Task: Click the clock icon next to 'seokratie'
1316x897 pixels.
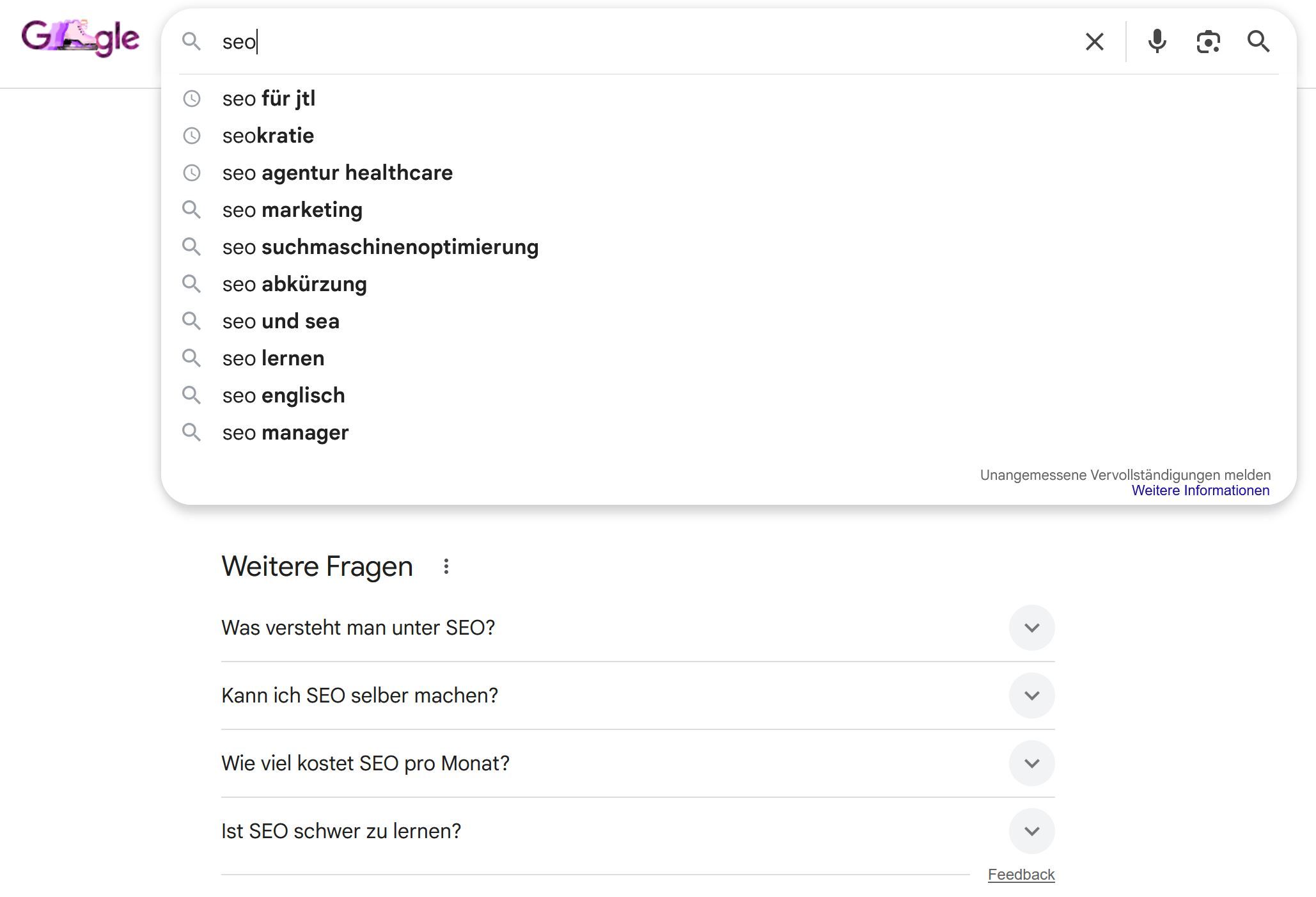Action: pos(192,135)
